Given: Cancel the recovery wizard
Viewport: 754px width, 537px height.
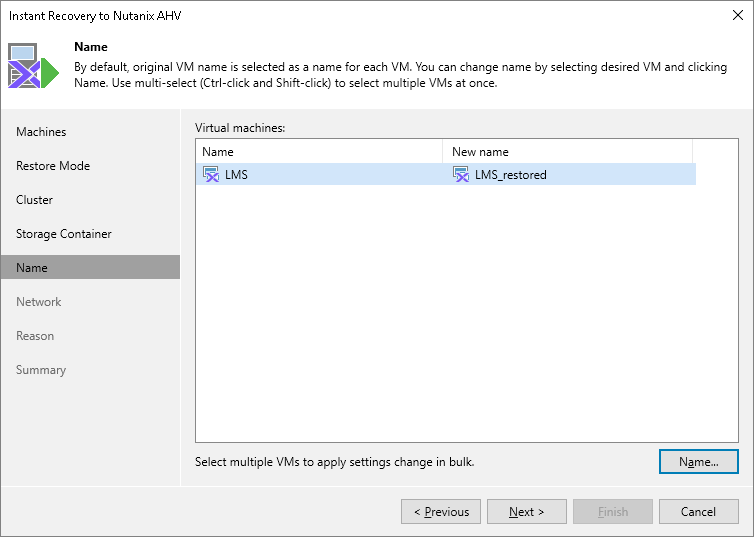Looking at the screenshot, I should tap(698, 512).
